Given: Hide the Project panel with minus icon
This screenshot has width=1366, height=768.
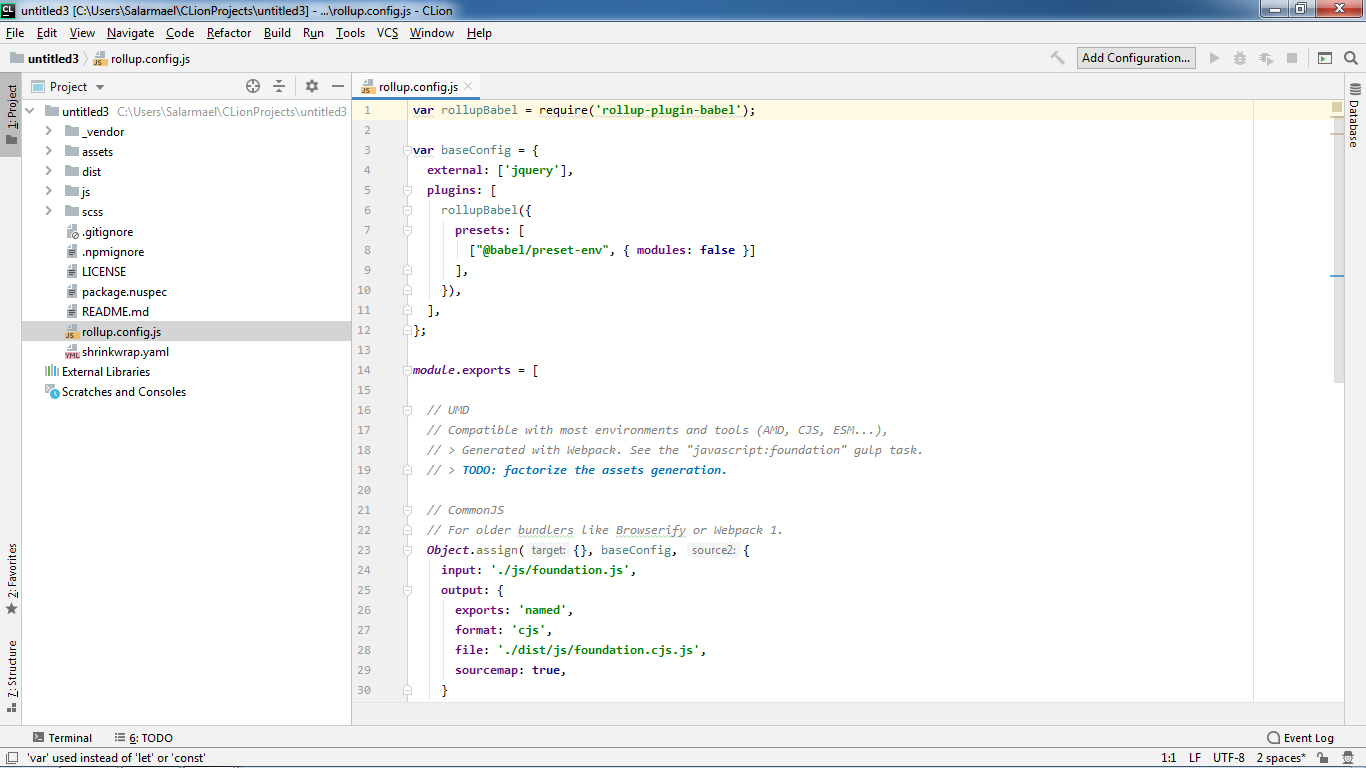Looking at the screenshot, I should coord(338,87).
